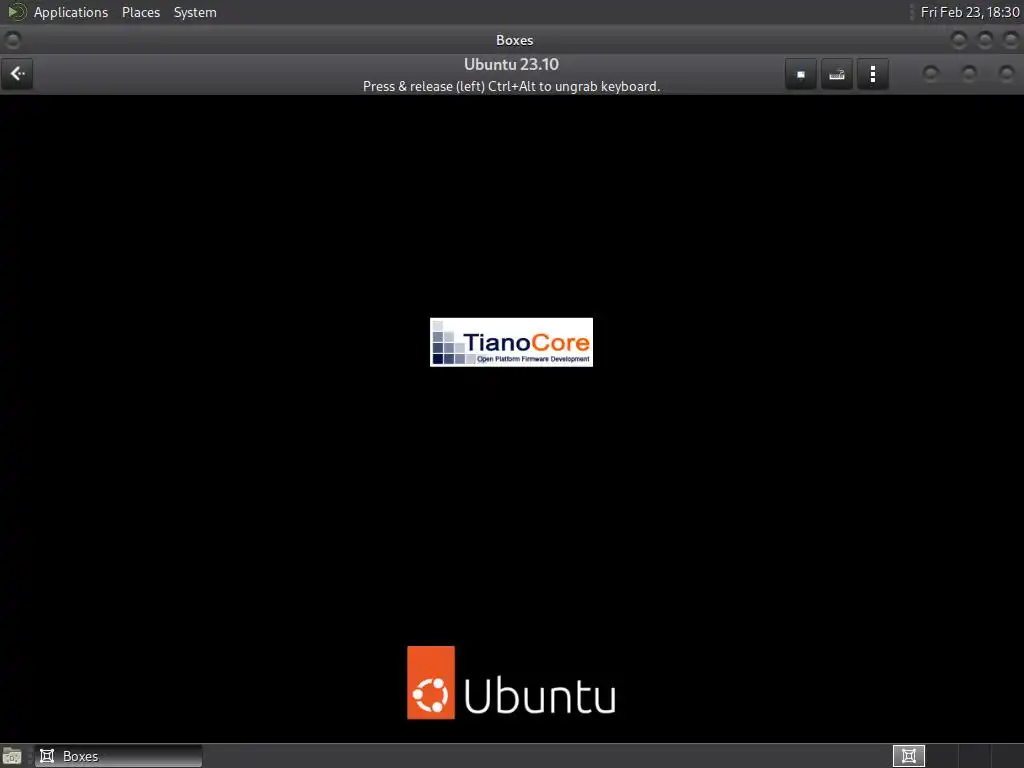Open window menu button left of Boxes title
The height and width of the screenshot is (768, 1024).
(12, 40)
